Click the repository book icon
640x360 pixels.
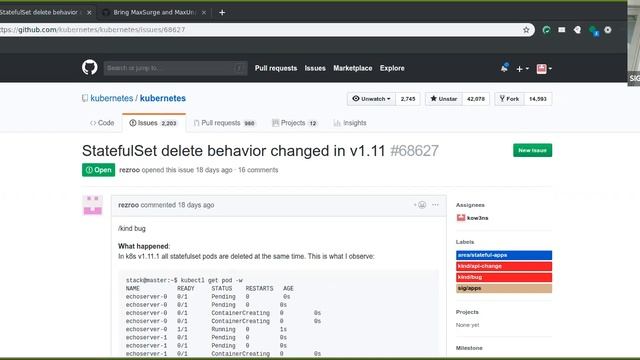point(85,98)
